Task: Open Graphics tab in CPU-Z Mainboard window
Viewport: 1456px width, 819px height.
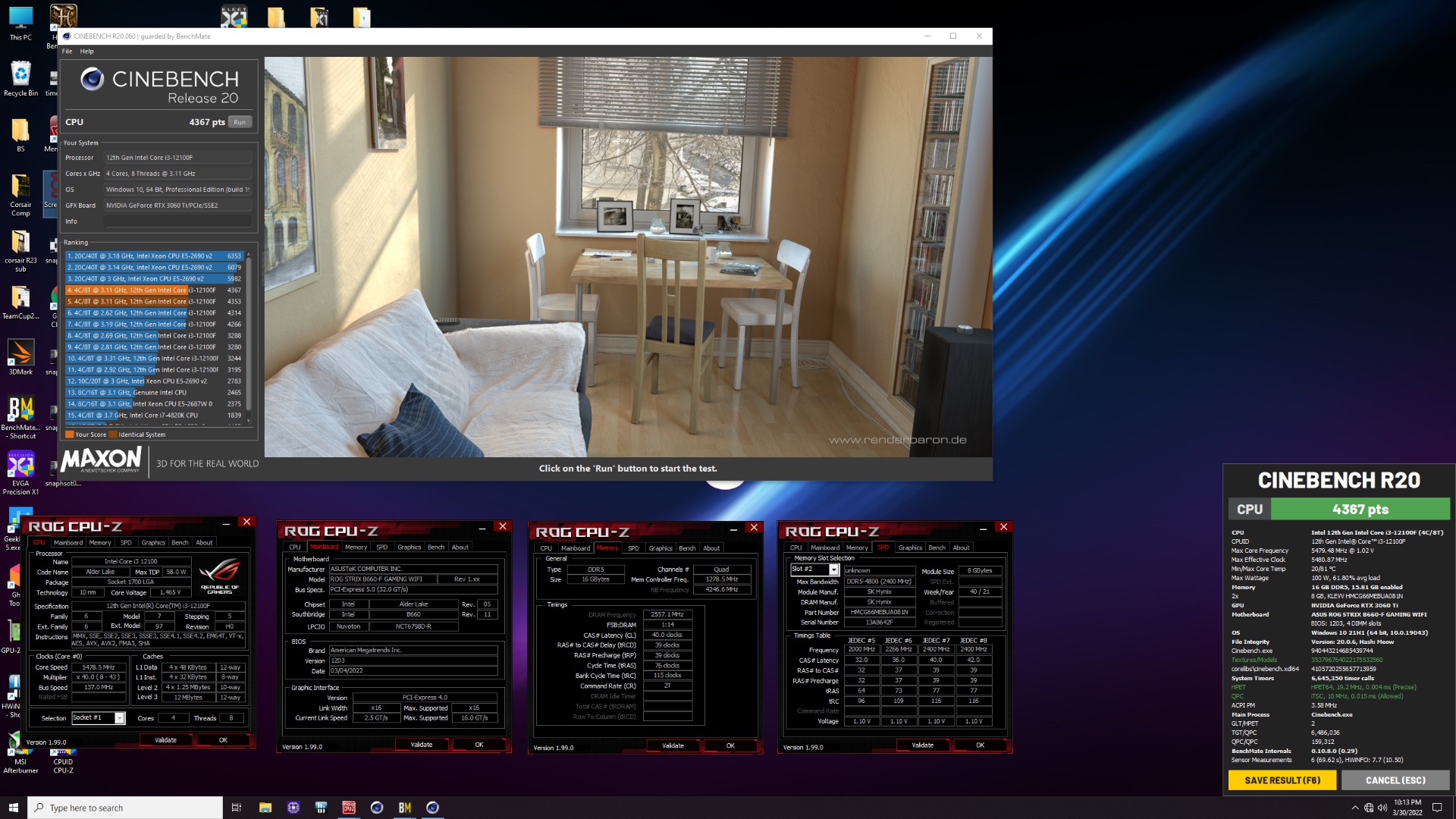Action: (409, 548)
